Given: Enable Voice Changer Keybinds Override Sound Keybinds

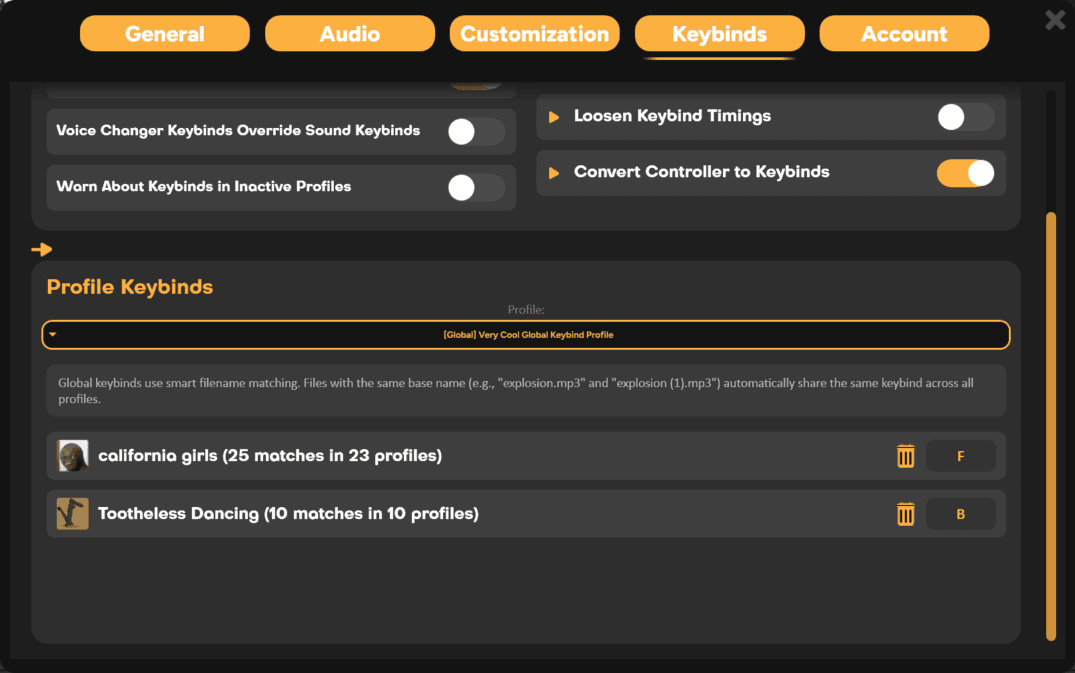Looking at the screenshot, I should [x=475, y=131].
